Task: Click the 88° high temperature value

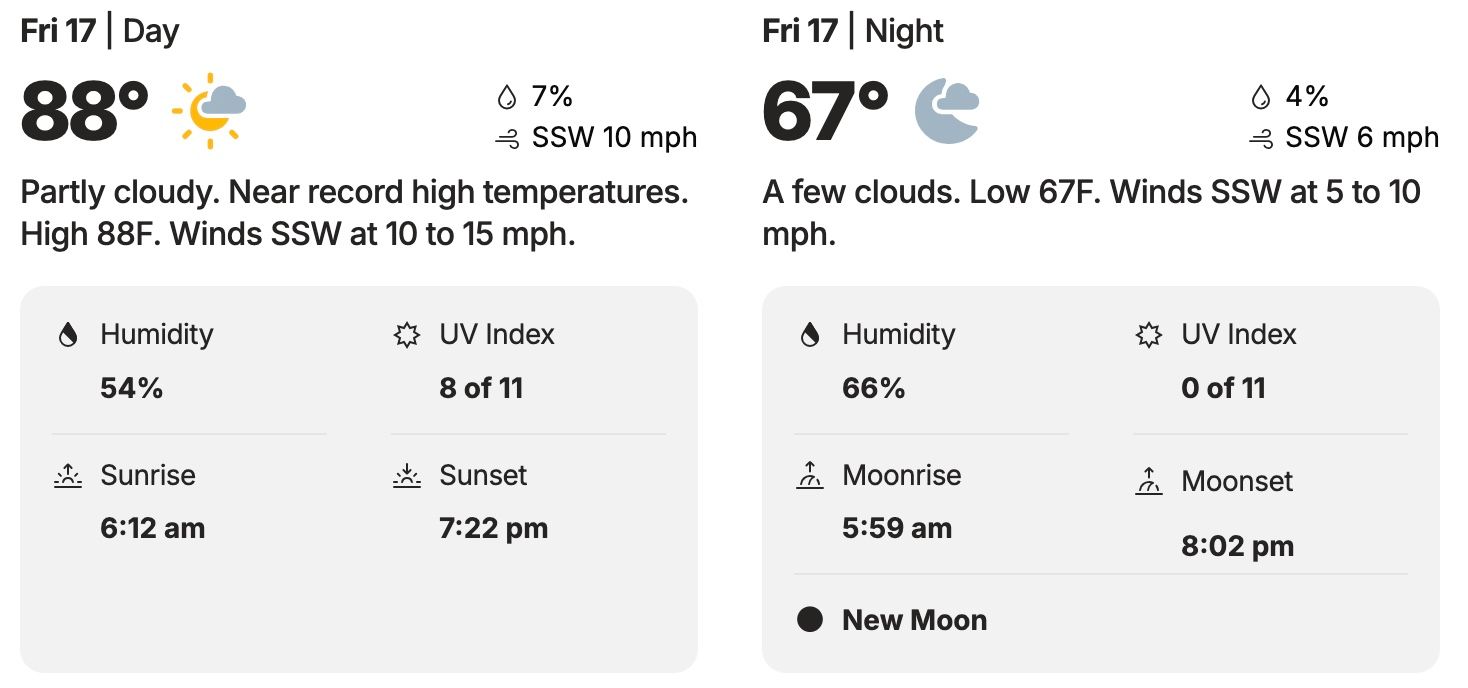Action: point(85,111)
